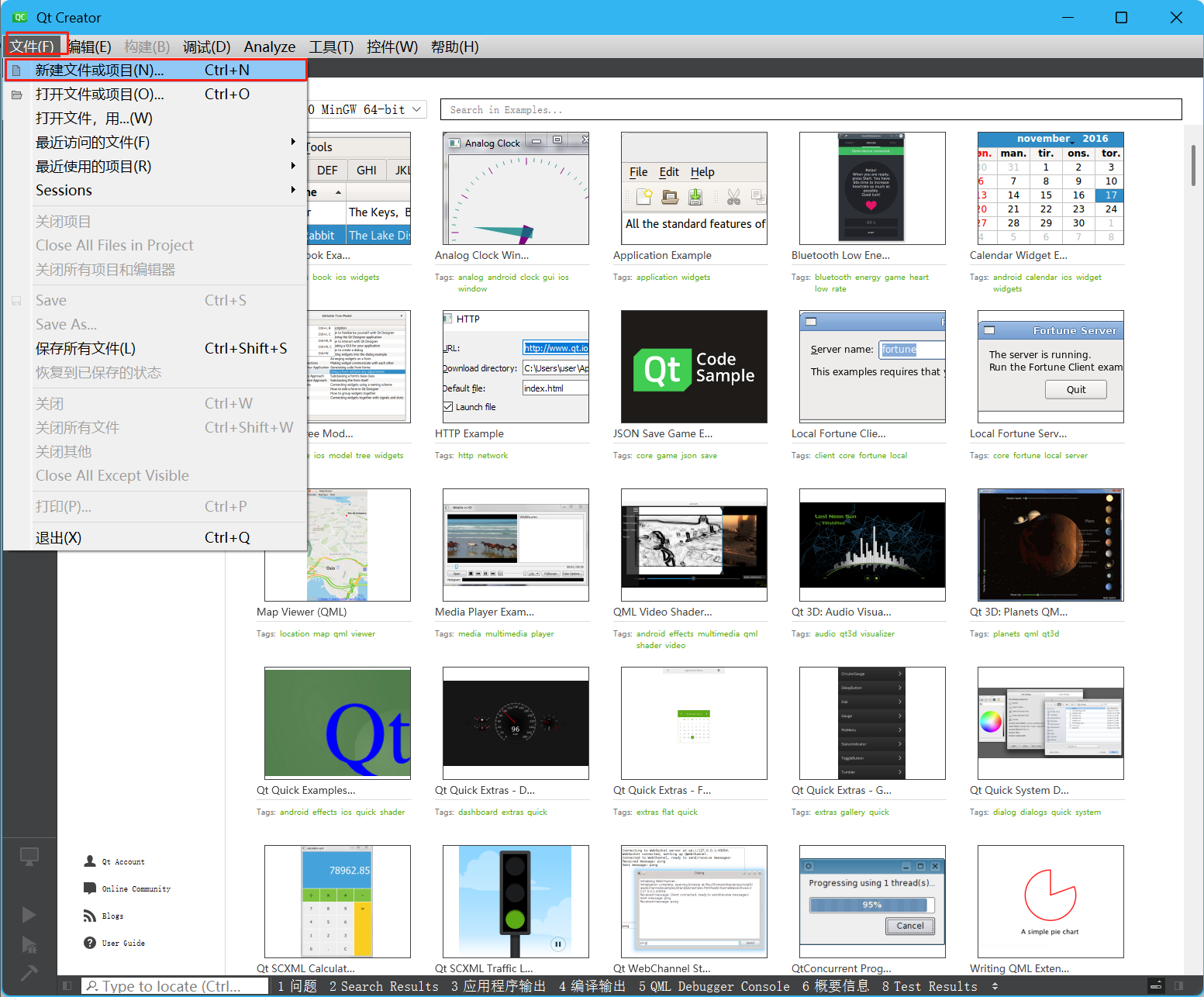The width and height of the screenshot is (1204, 997).
Task: Open locator filter options via magnifier icon
Action: coord(92,986)
